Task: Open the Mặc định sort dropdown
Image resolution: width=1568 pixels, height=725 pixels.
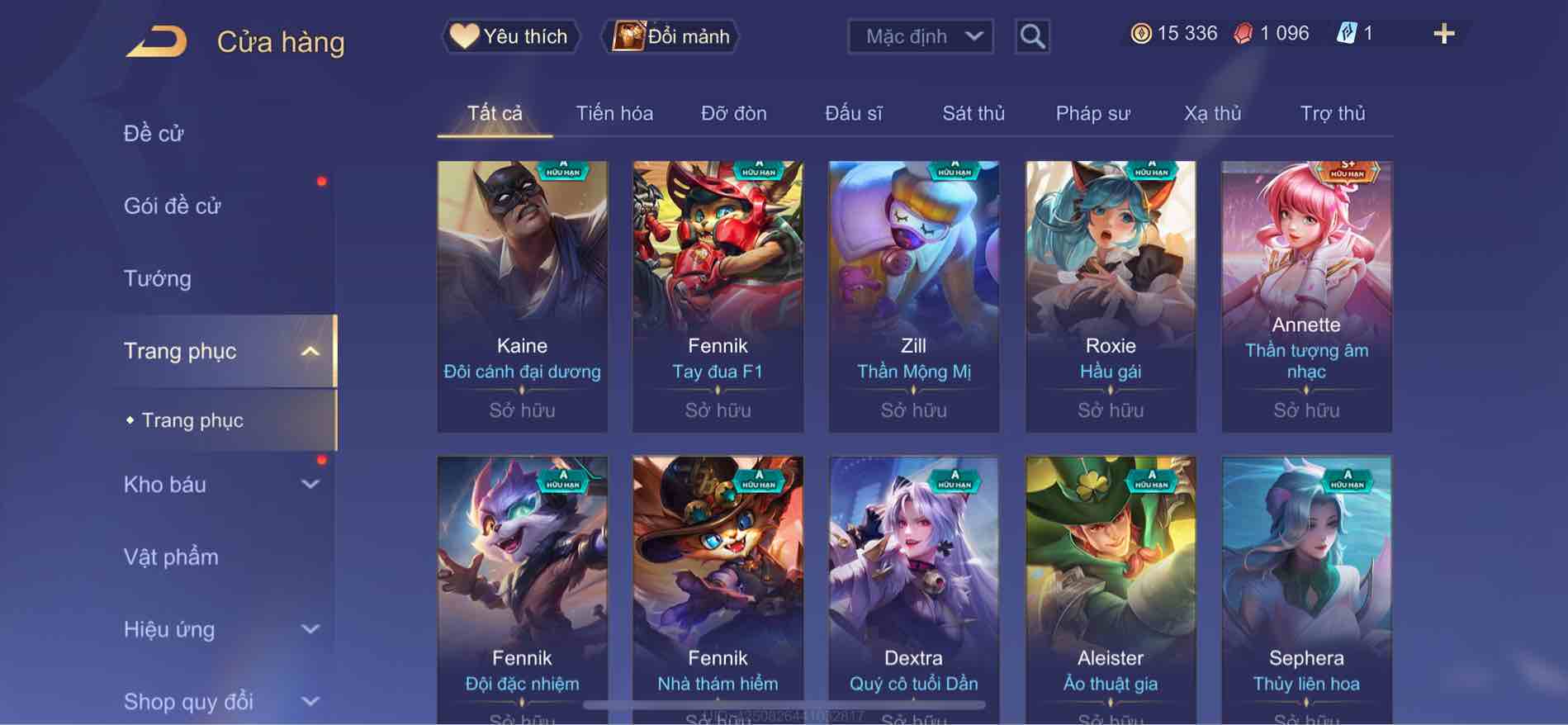Action: pos(920,36)
